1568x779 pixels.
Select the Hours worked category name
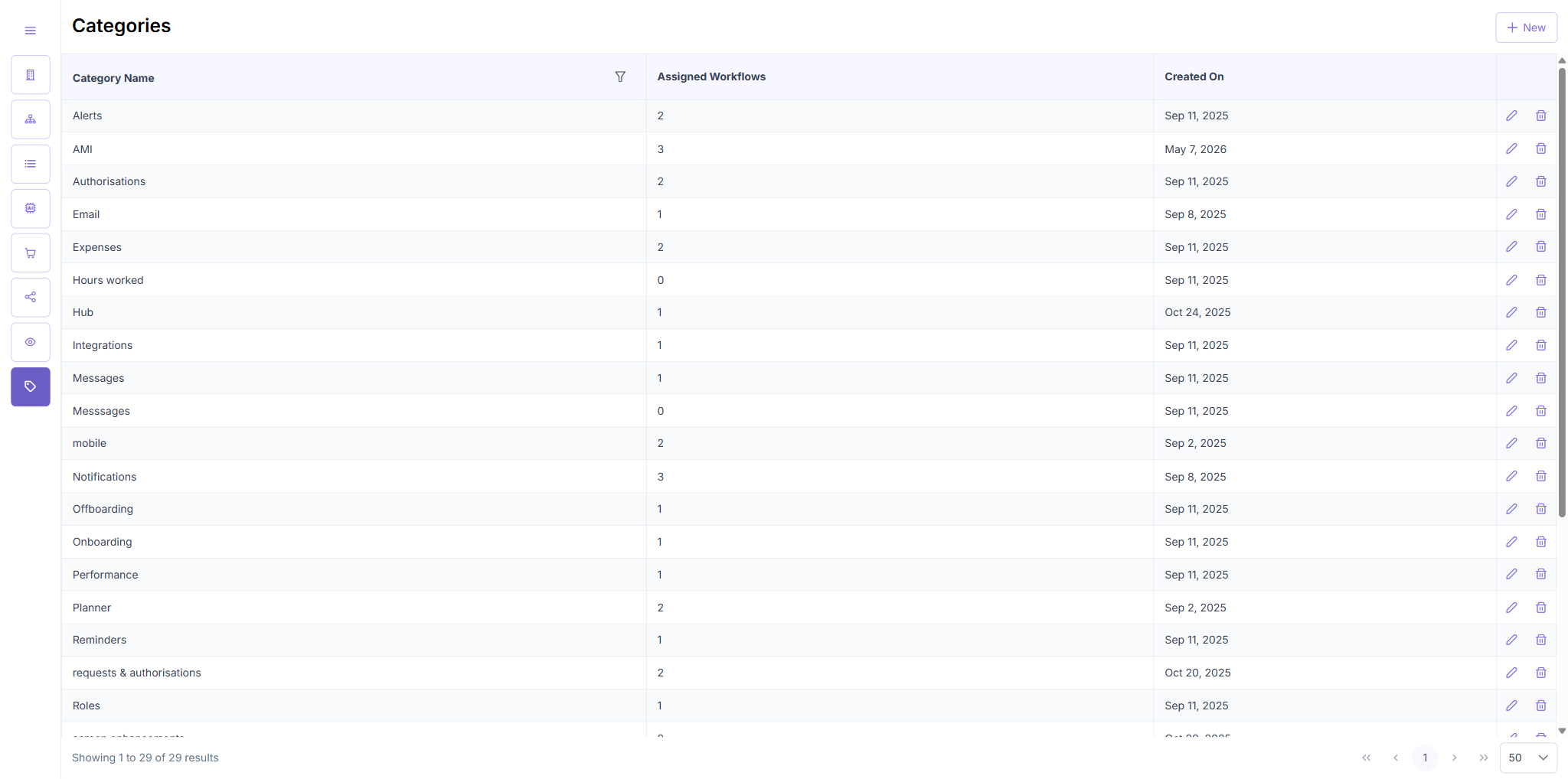click(x=108, y=280)
